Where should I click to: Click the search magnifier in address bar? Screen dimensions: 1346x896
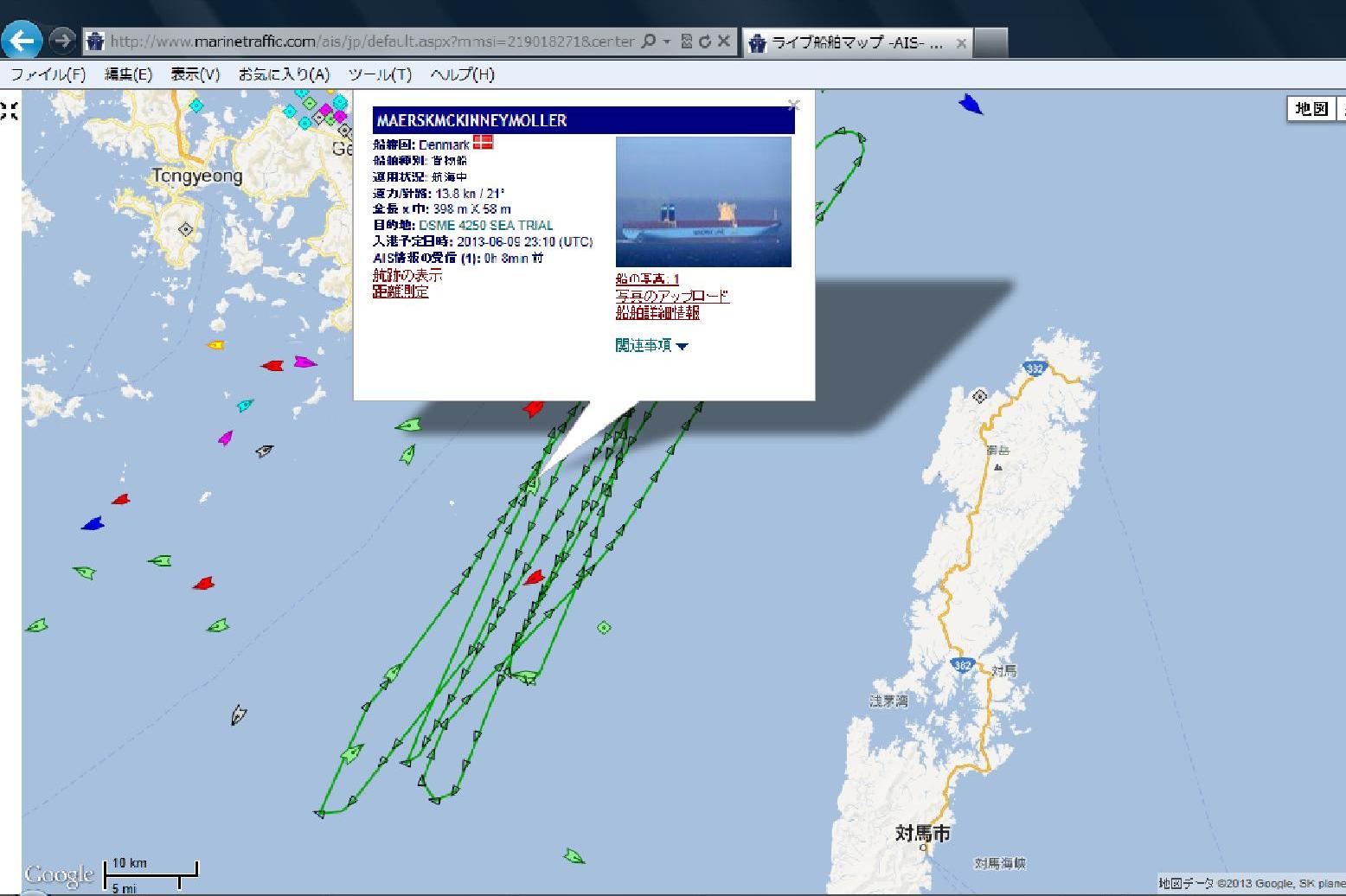pyautogui.click(x=649, y=41)
